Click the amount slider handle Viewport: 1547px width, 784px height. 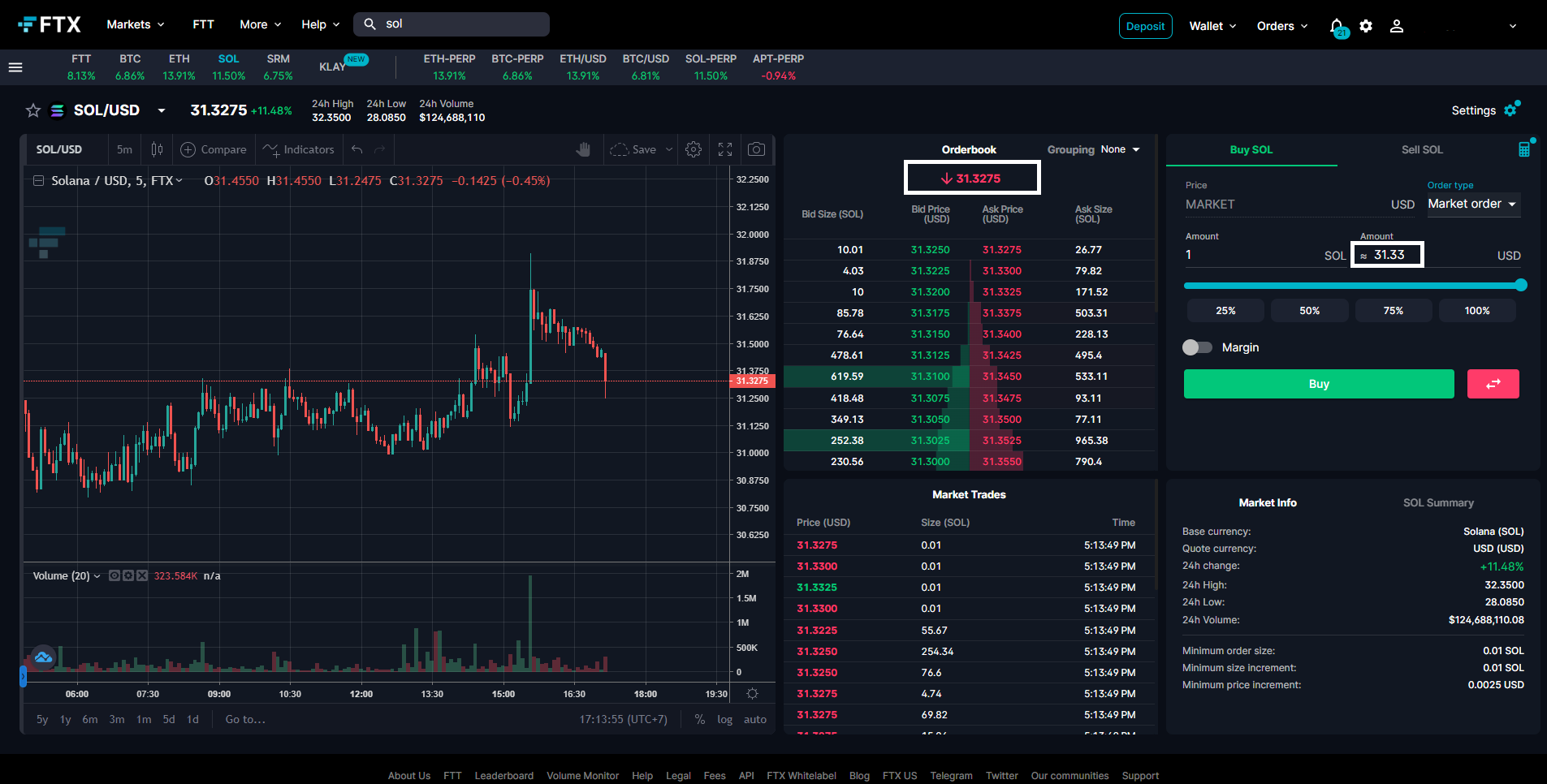point(1521,285)
